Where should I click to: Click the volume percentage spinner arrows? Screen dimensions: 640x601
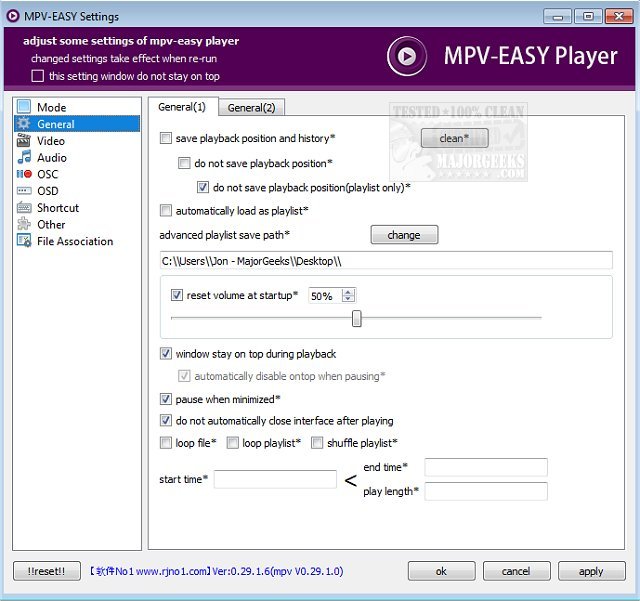tap(348, 296)
